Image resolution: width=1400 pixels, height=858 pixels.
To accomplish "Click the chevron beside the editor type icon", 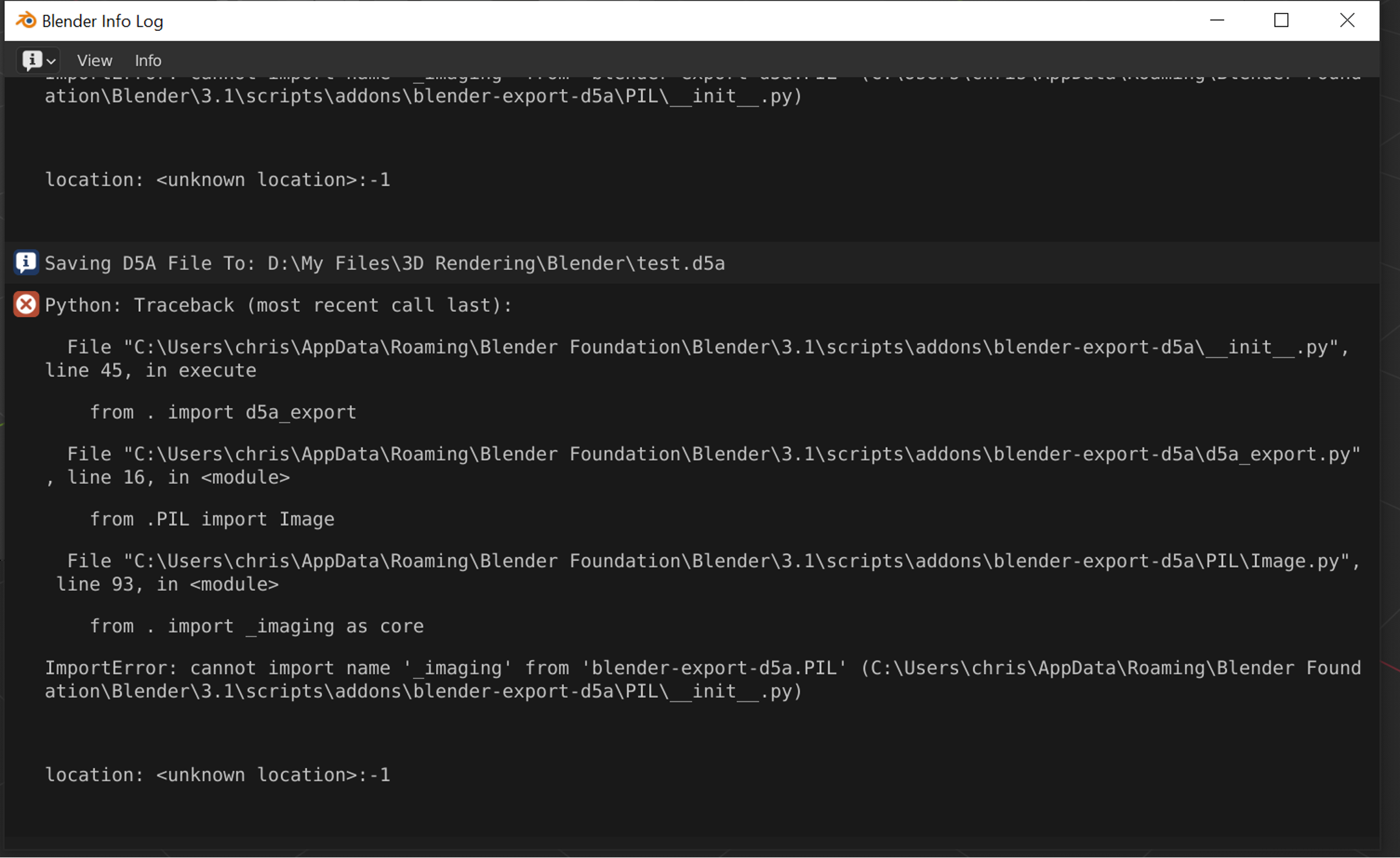I will pos(51,61).
